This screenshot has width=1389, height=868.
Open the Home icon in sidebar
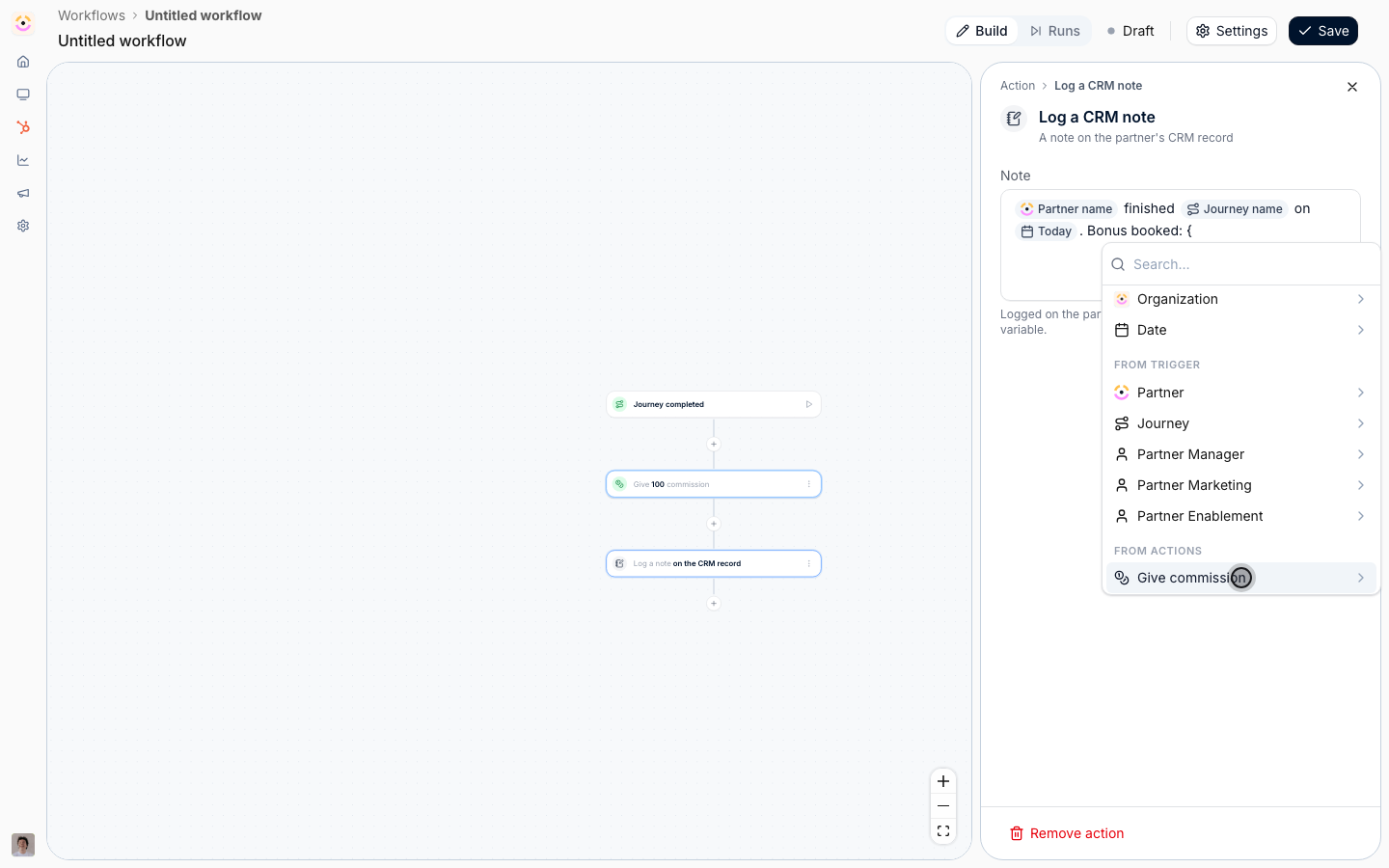(23, 62)
